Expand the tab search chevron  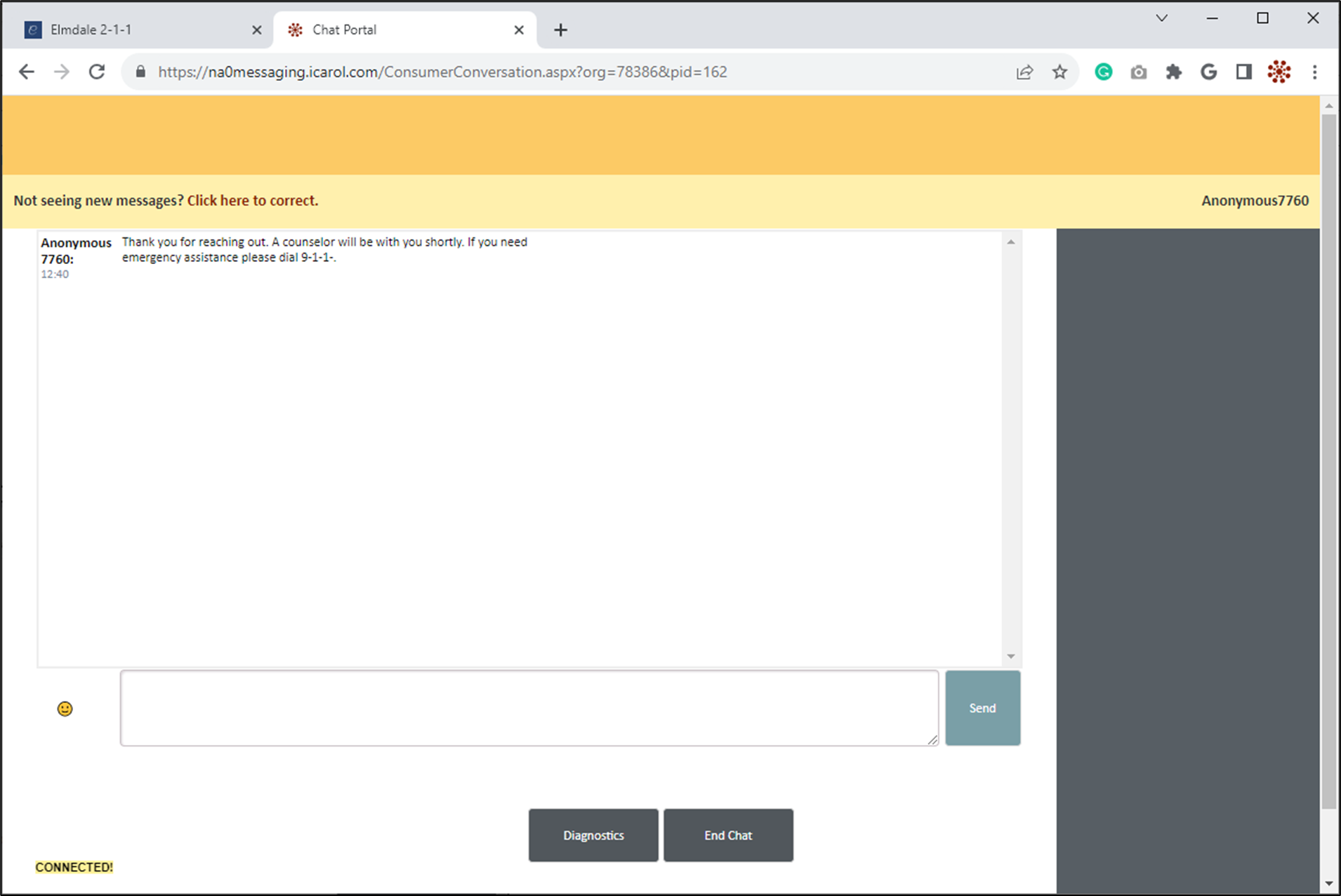(x=1161, y=18)
